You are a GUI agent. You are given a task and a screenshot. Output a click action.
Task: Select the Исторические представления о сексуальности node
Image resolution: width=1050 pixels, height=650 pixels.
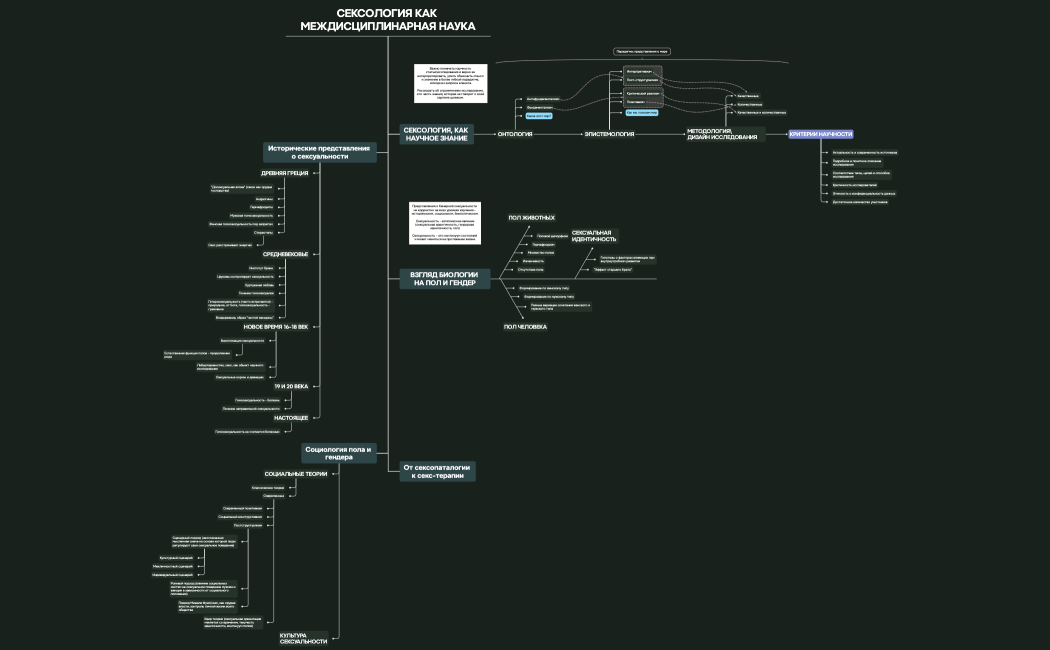[318, 153]
